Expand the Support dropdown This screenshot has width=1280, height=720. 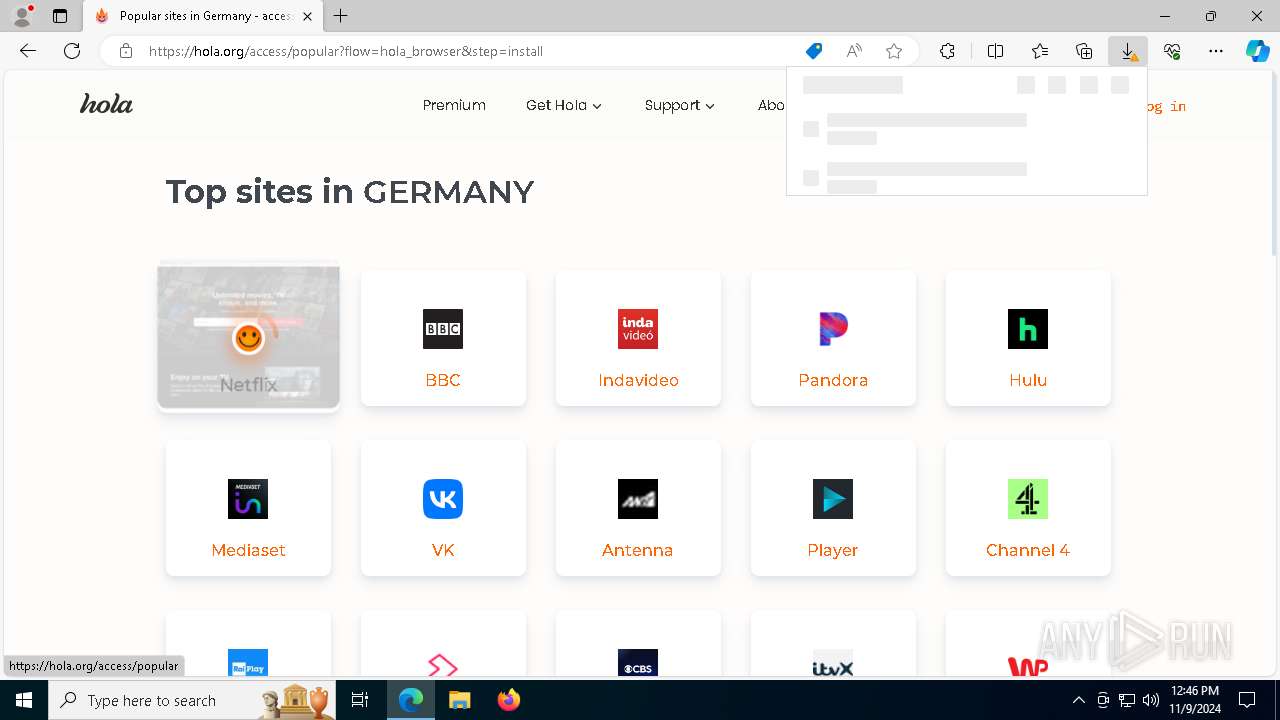(x=680, y=105)
